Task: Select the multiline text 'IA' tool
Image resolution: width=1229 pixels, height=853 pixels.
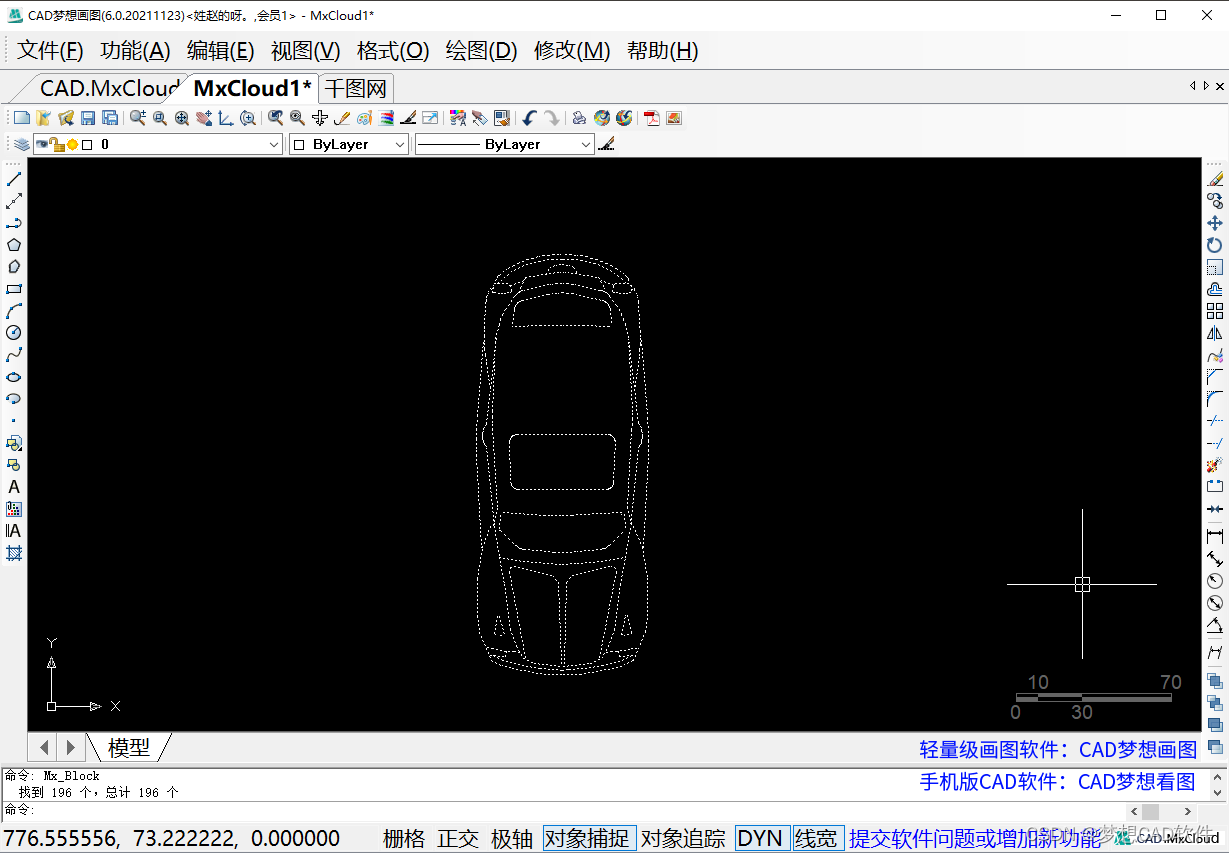Action: point(14,531)
